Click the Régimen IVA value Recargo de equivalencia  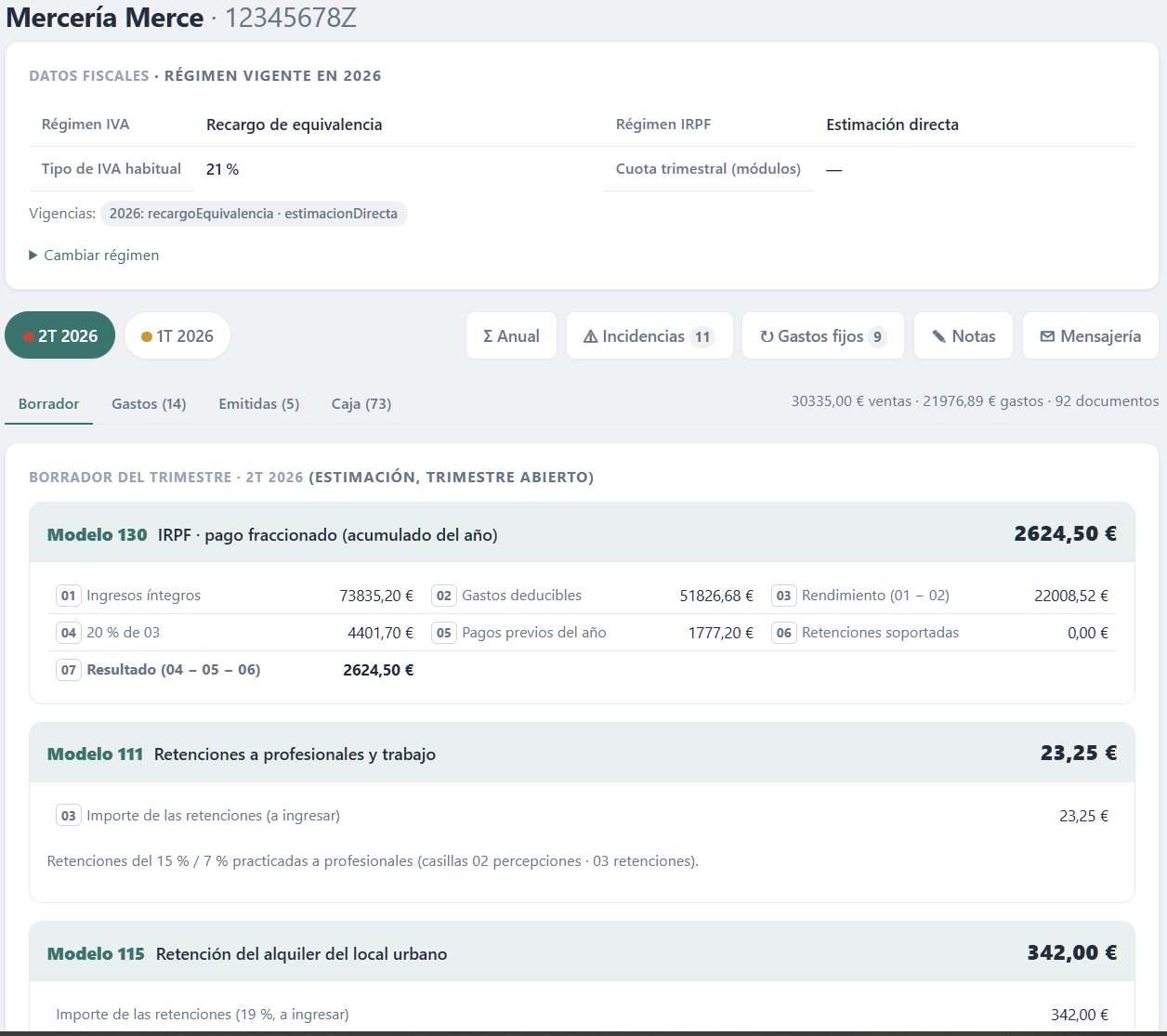(295, 125)
